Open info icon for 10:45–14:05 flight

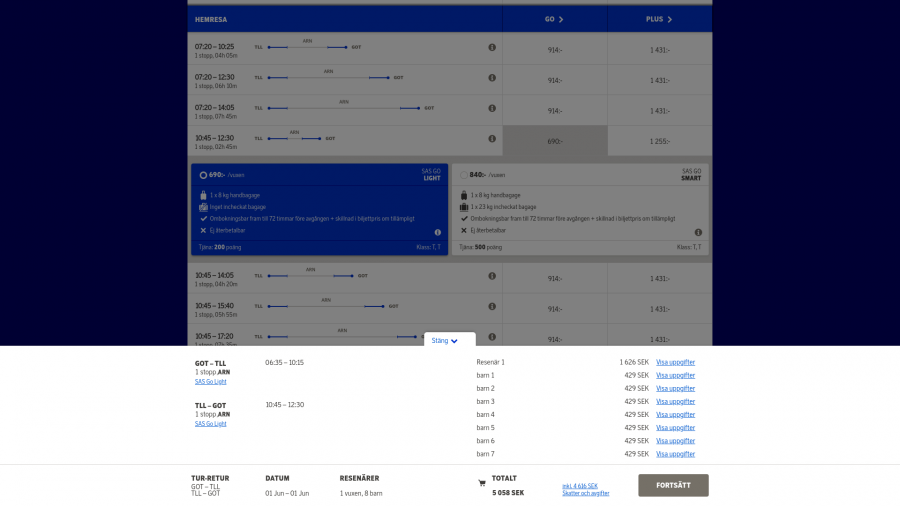[x=492, y=276]
